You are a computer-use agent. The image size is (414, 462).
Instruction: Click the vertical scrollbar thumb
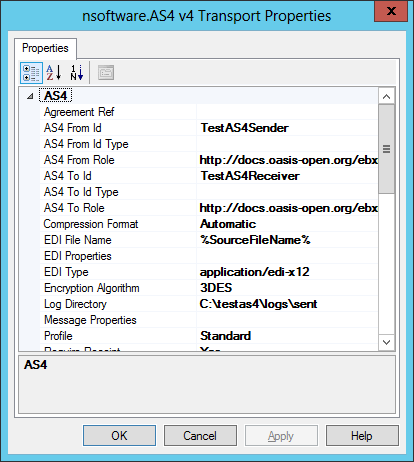[x=387, y=149]
